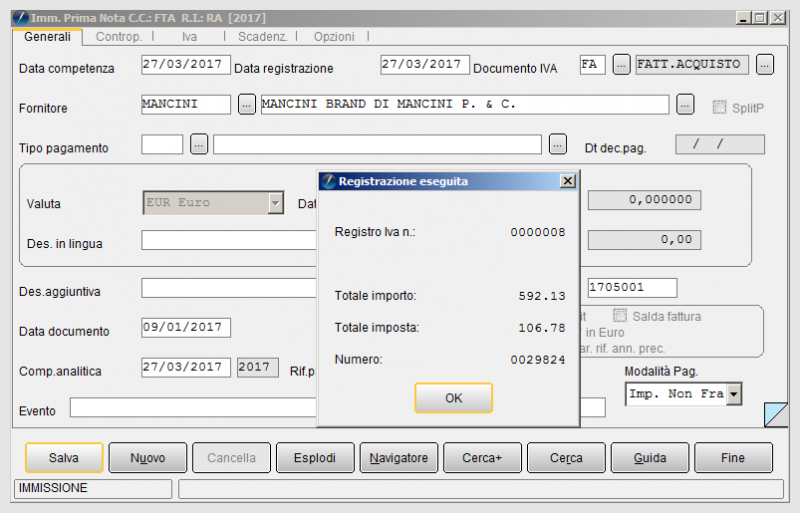
Task: Start a new entry with Nuovo
Action: pos(147,457)
